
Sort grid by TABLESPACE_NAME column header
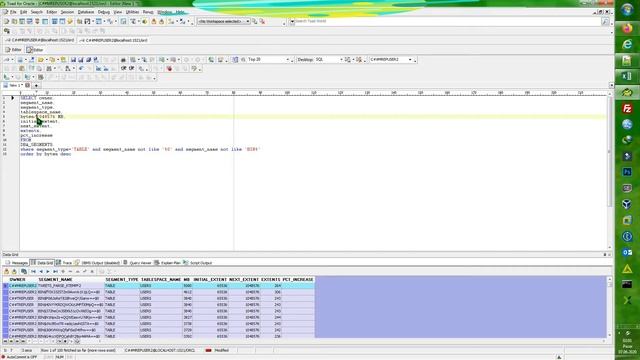pos(161,280)
